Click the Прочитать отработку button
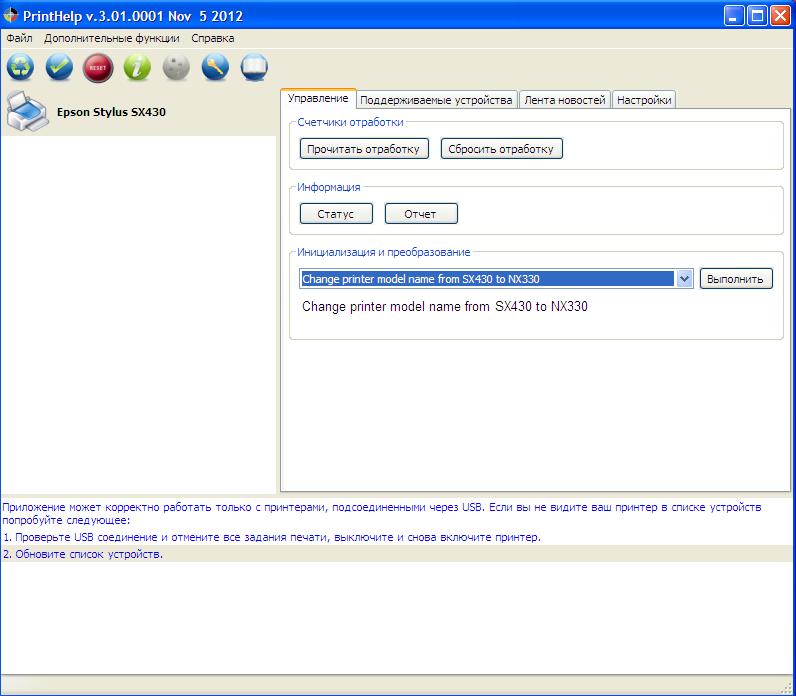Viewport: 796px width, 696px height. coord(363,149)
